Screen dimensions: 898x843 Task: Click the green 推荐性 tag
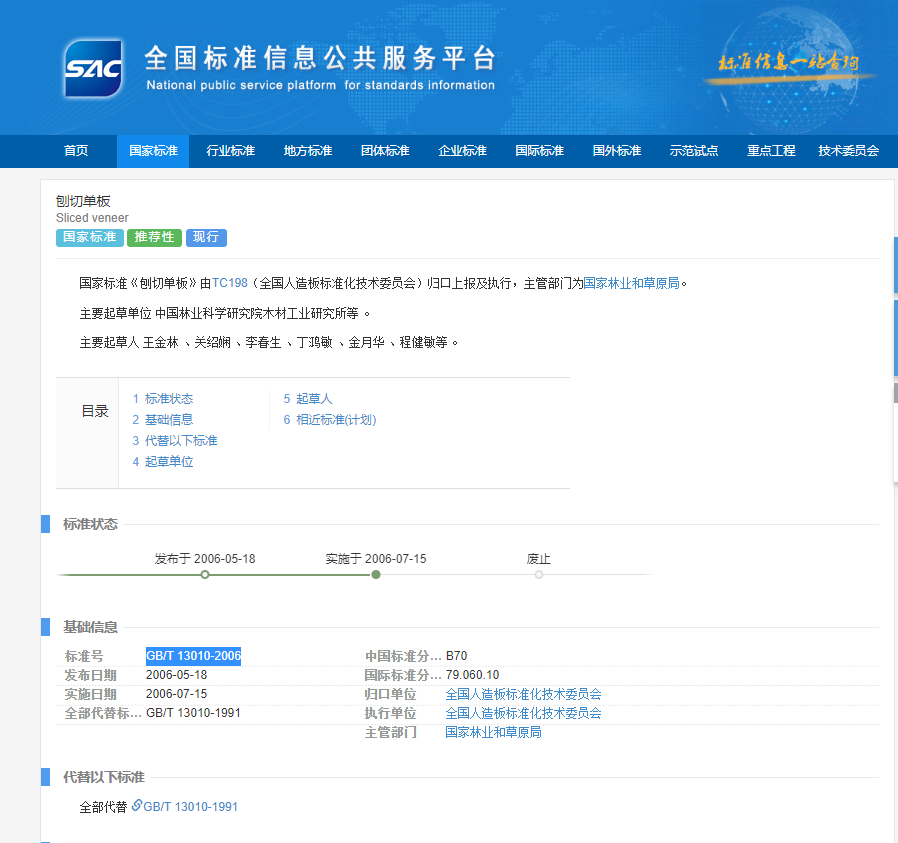(154, 237)
